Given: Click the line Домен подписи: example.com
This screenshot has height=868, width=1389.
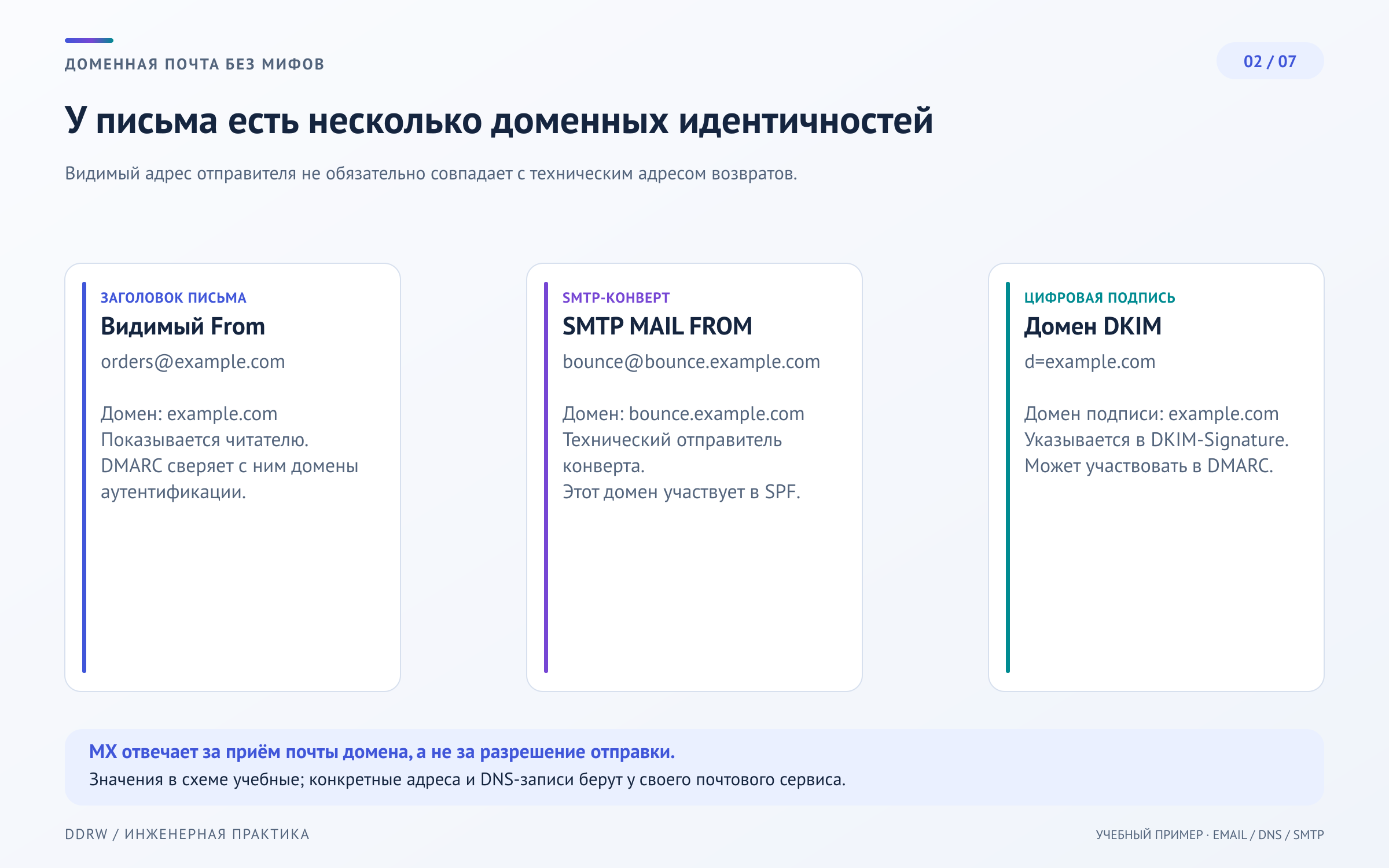Looking at the screenshot, I should coord(1152,414).
